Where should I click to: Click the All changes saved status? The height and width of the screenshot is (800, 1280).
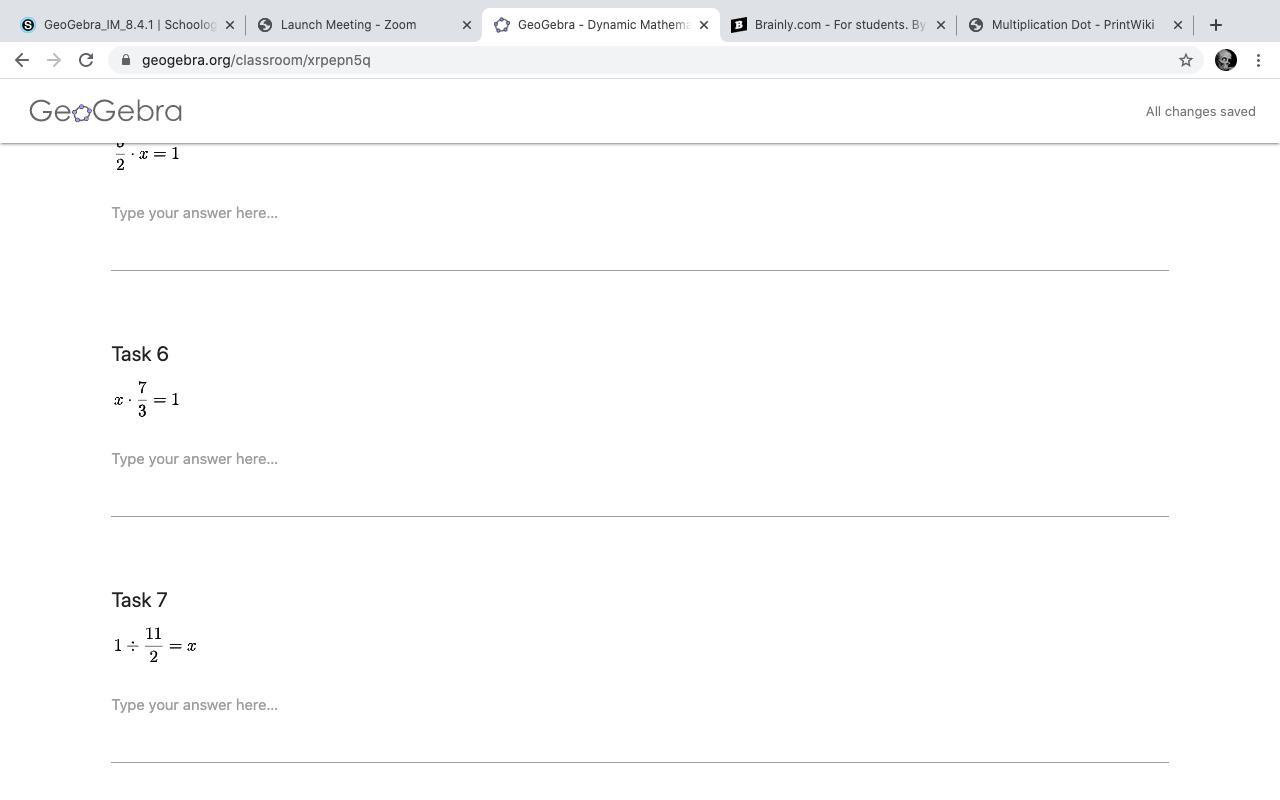pyautogui.click(x=1200, y=111)
